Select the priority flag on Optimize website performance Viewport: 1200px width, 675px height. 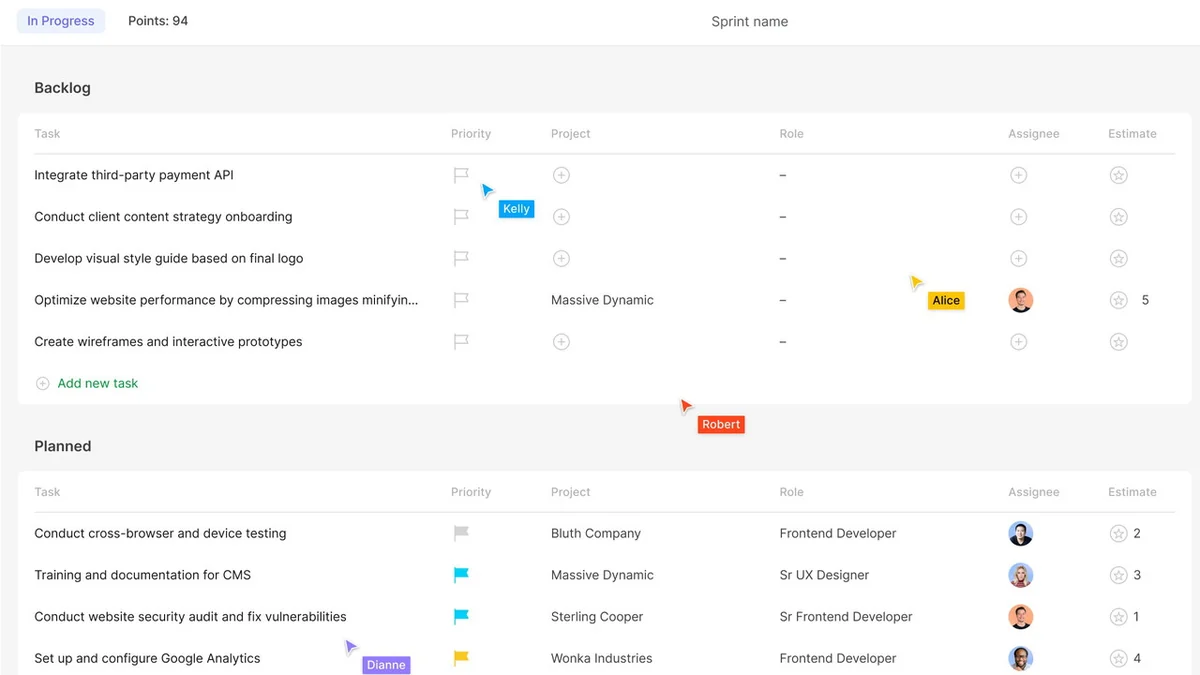coord(461,300)
